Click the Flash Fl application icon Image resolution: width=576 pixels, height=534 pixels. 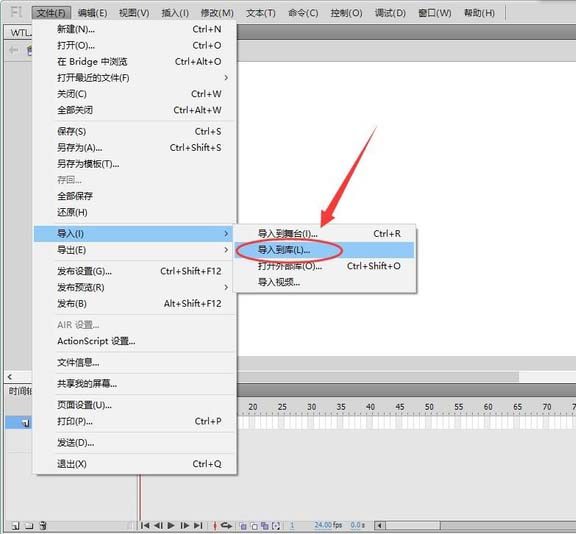pyautogui.click(x=16, y=12)
